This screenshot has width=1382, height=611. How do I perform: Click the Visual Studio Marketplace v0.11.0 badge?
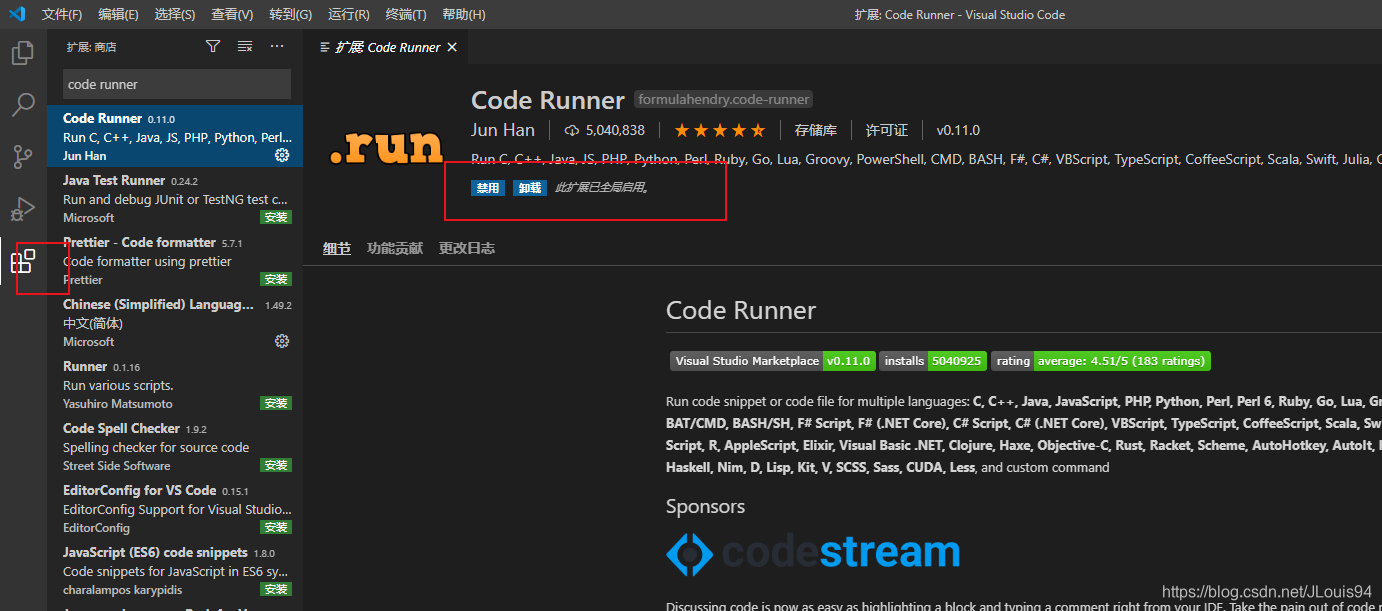(x=773, y=361)
